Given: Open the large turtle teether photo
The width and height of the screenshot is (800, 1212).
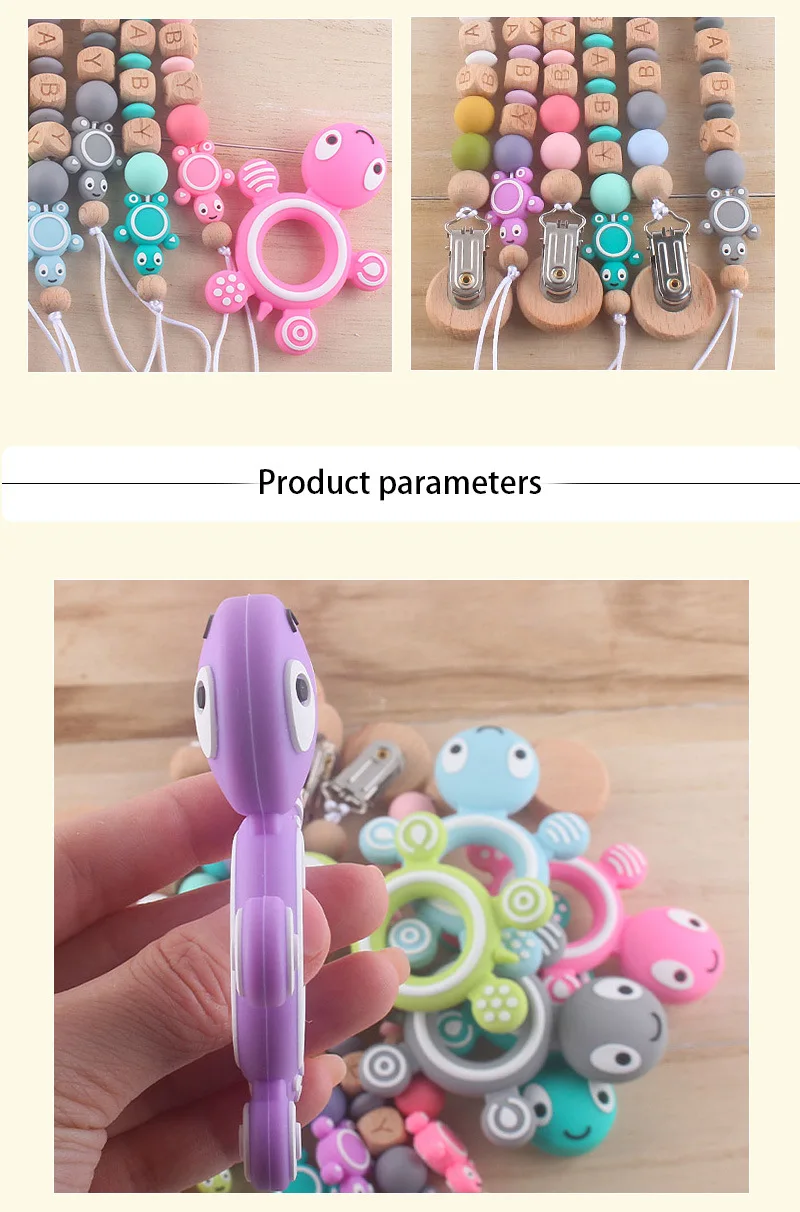Looking at the screenshot, I should (401, 886).
